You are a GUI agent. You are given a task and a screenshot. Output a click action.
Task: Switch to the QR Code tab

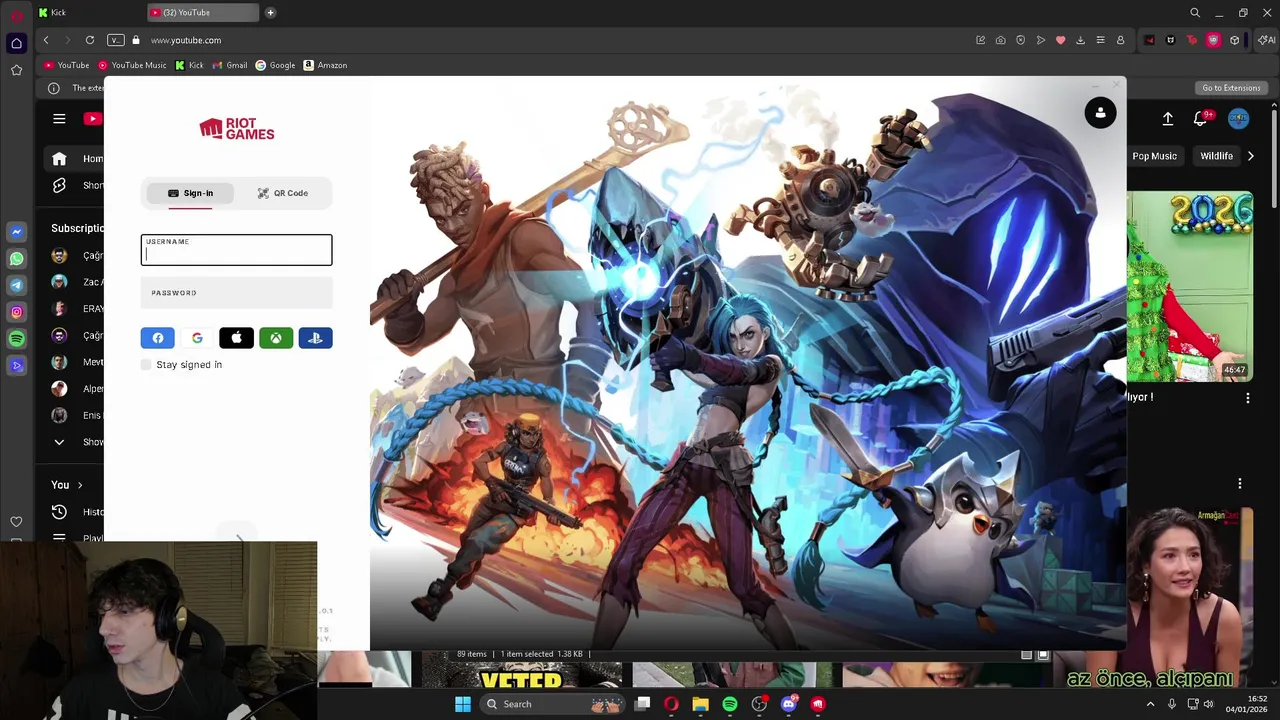click(283, 193)
